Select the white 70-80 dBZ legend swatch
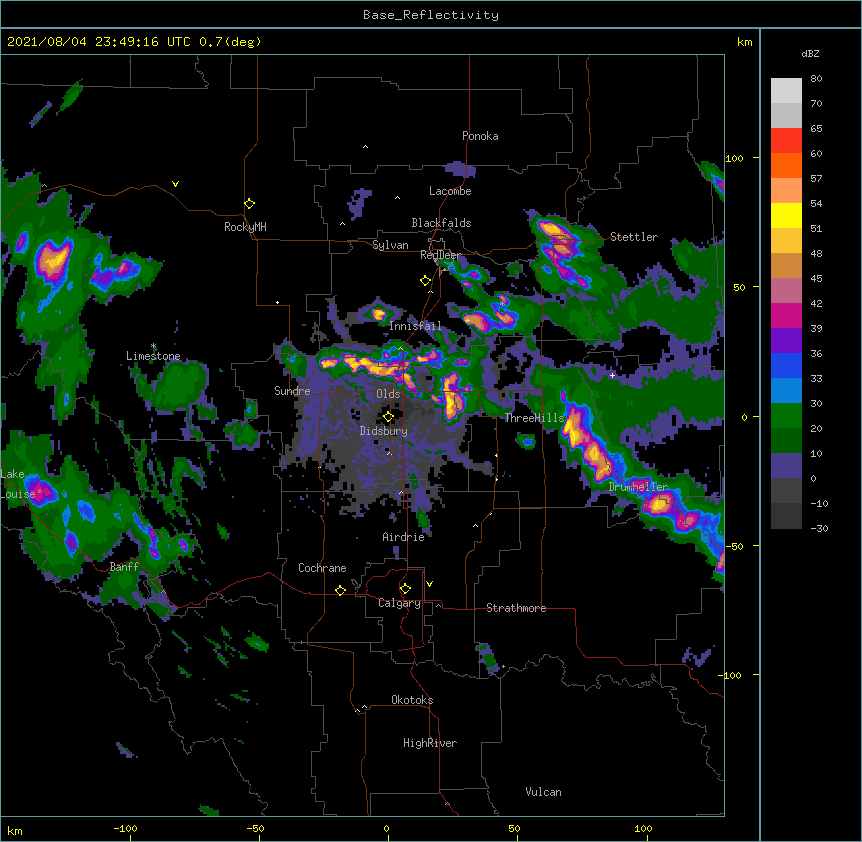This screenshot has height=842, width=862. click(x=786, y=91)
